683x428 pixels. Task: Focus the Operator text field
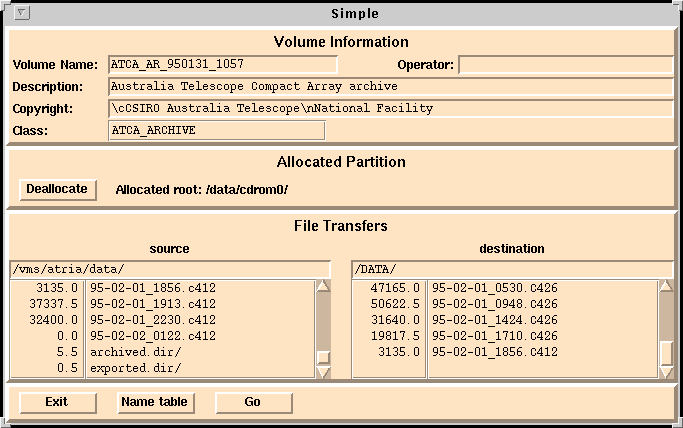click(565, 65)
